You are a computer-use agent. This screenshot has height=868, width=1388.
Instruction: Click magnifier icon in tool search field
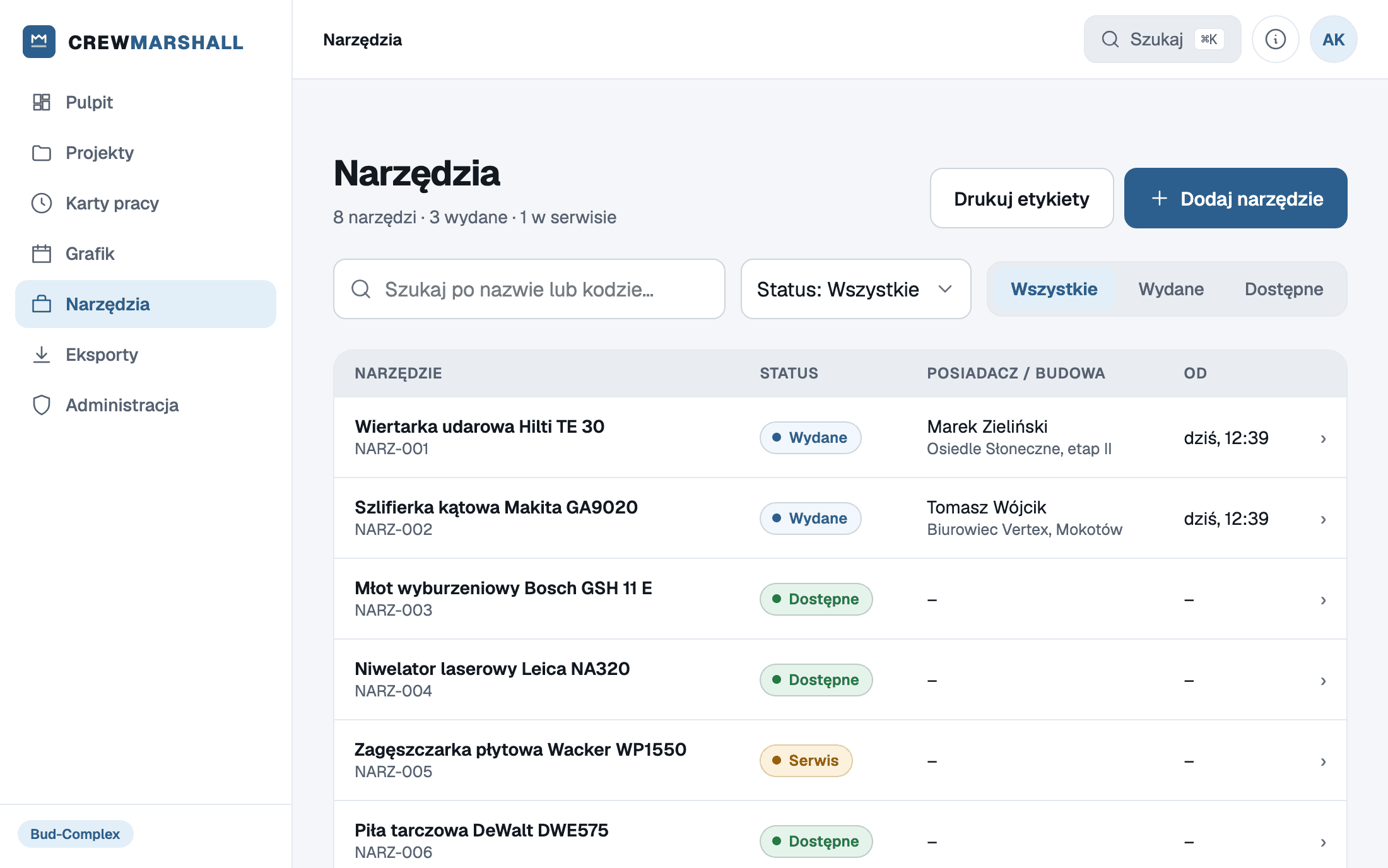[361, 289]
